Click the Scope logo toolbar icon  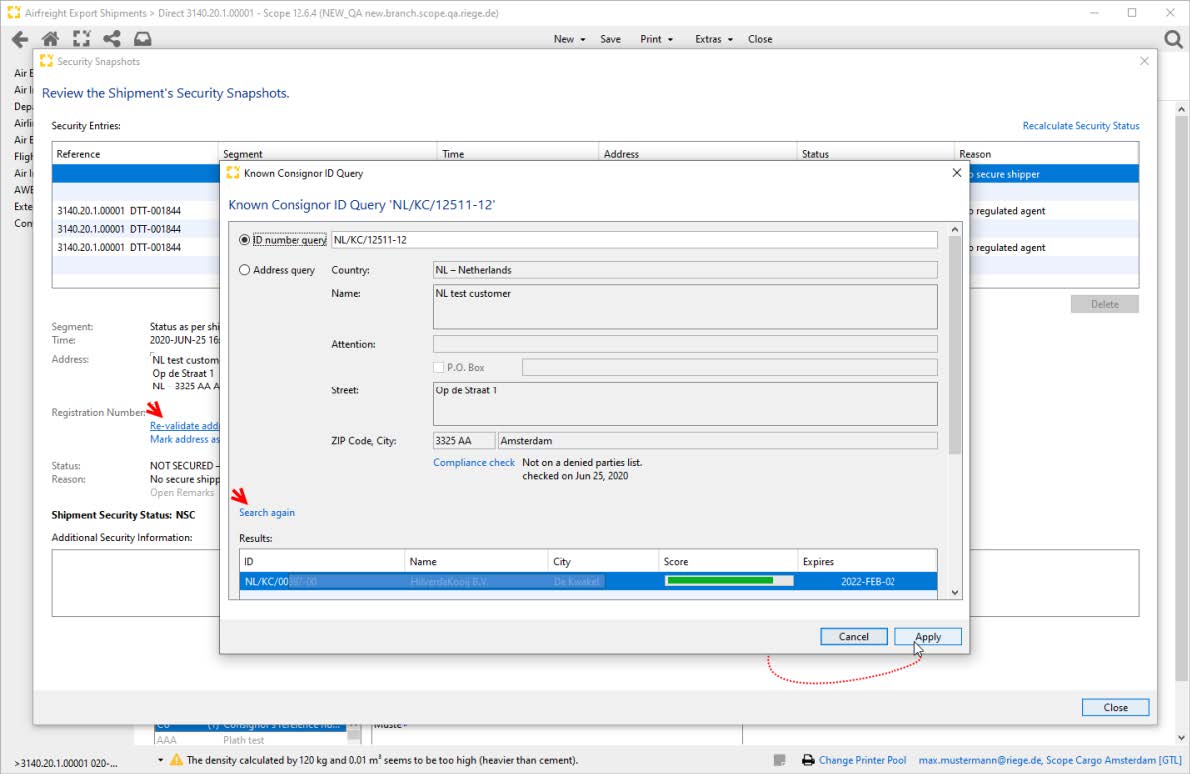point(81,39)
